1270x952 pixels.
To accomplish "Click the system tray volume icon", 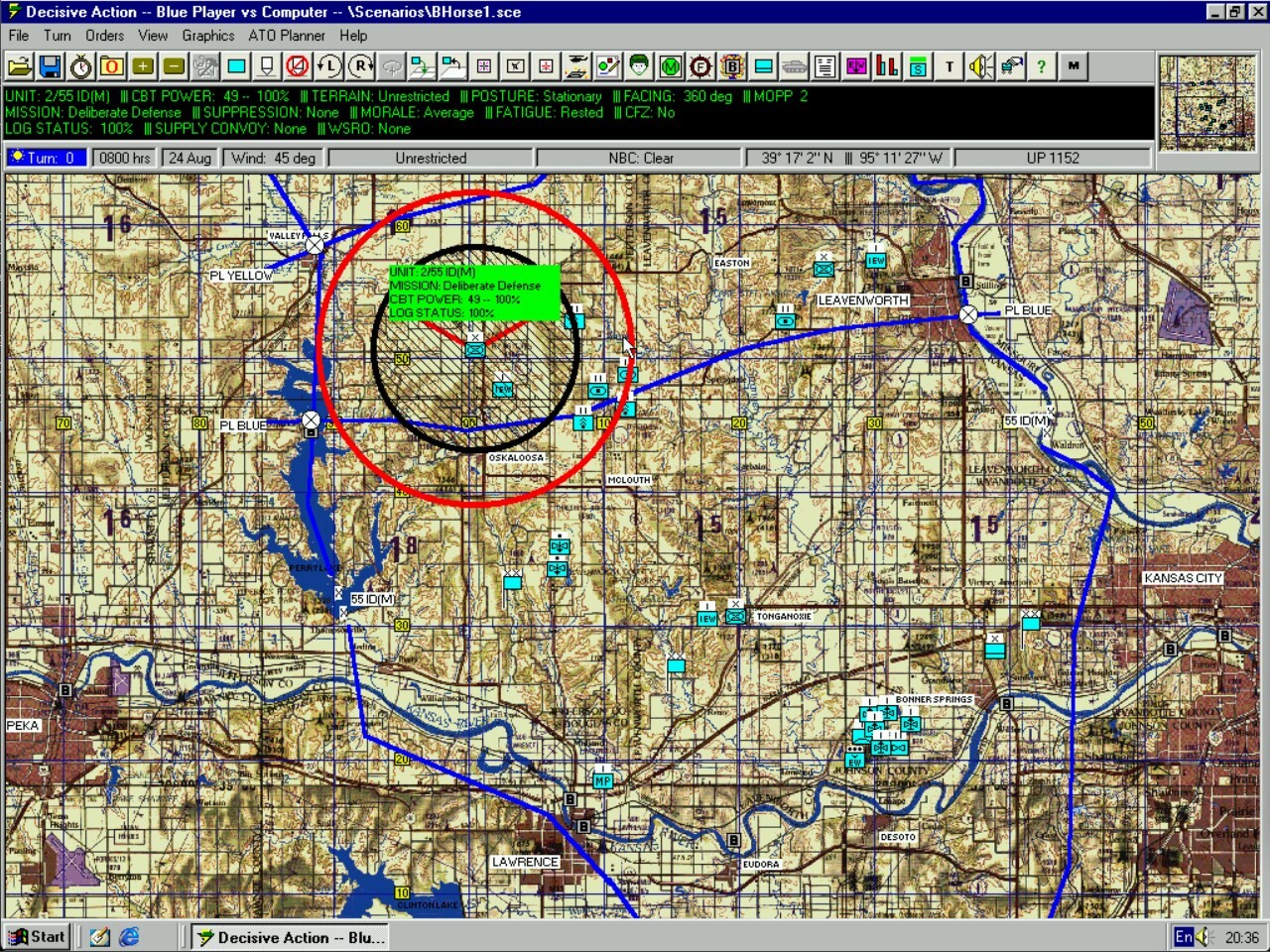I will [1204, 937].
